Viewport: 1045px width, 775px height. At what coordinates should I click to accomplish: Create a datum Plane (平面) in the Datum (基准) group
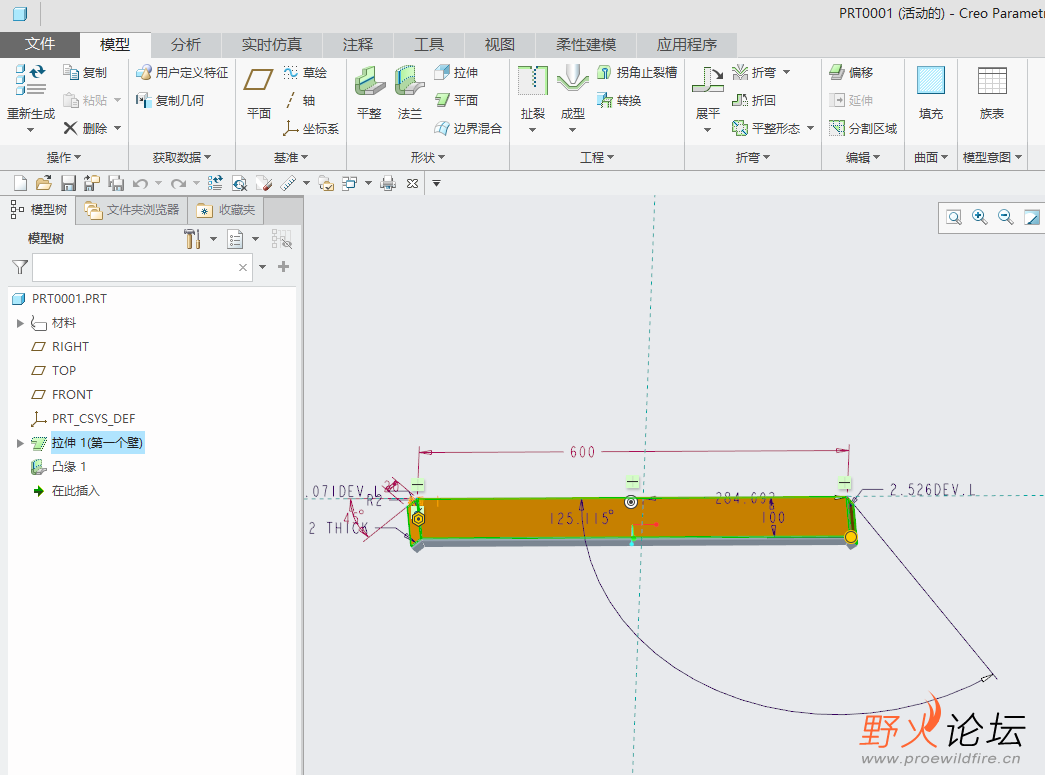pos(259,94)
